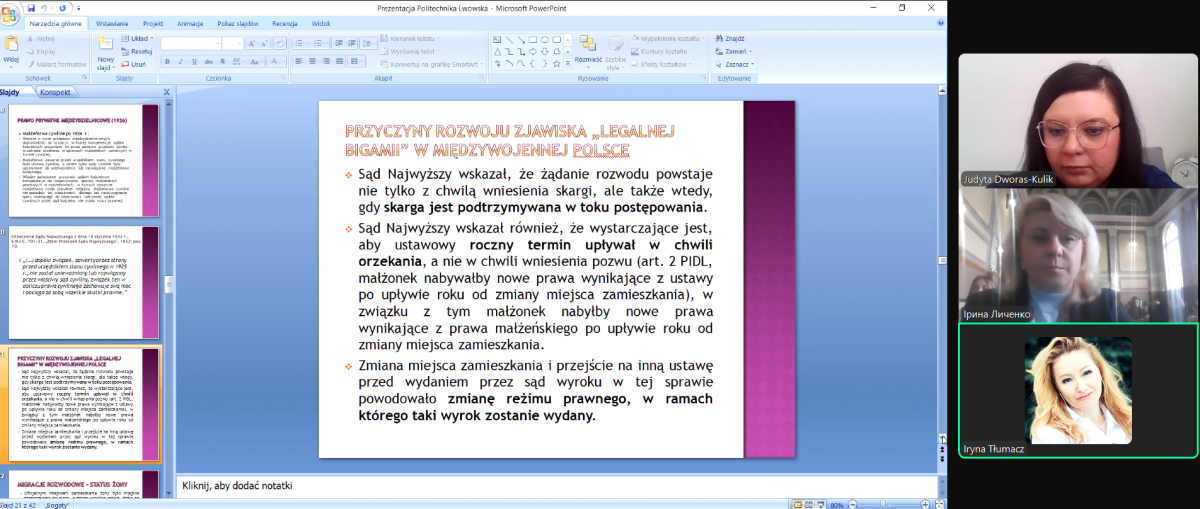Screen dimensions: 1200x509
Task: Switch to the Konspekt outline tab
Action: (x=55, y=92)
